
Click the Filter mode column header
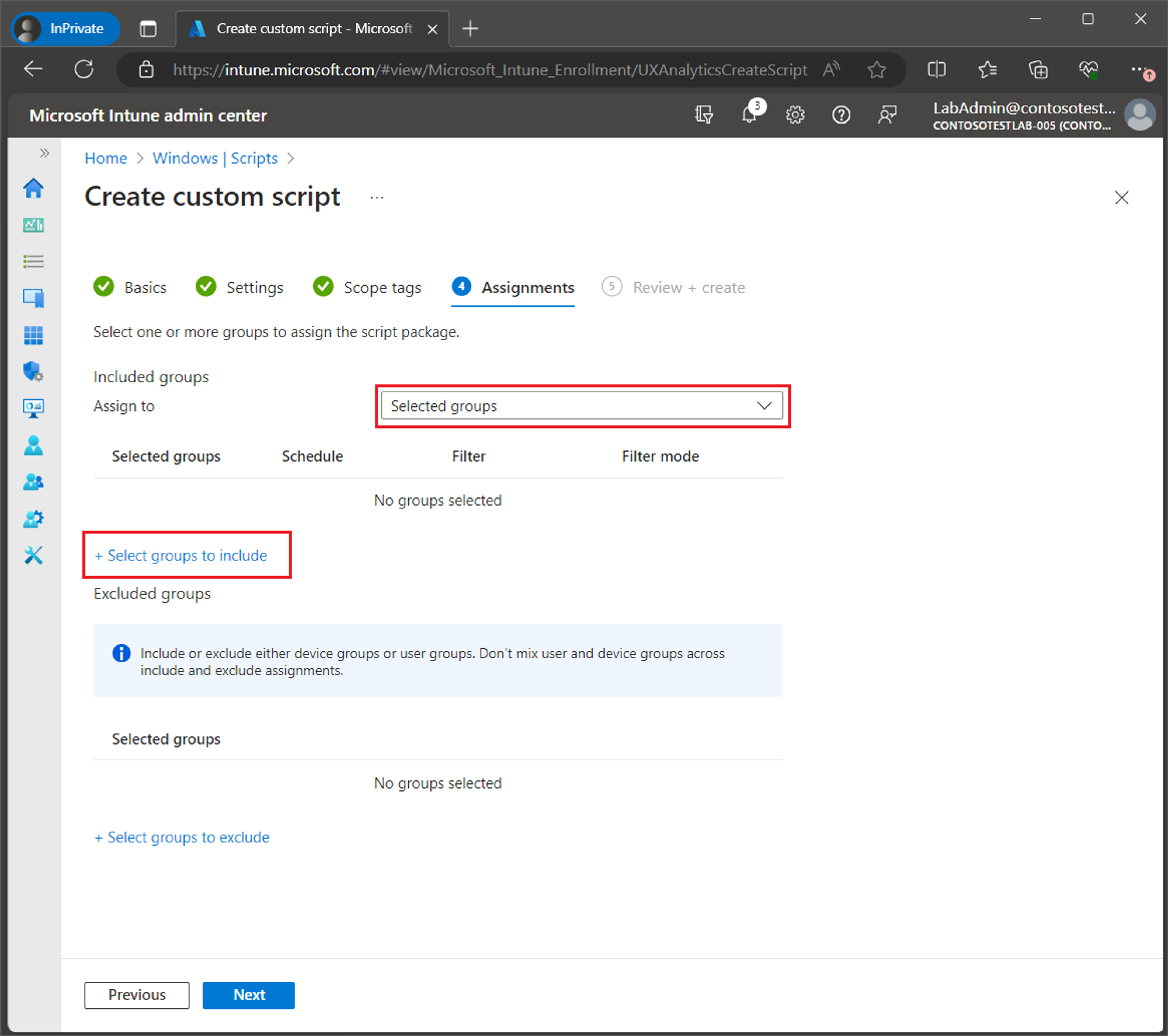click(660, 456)
